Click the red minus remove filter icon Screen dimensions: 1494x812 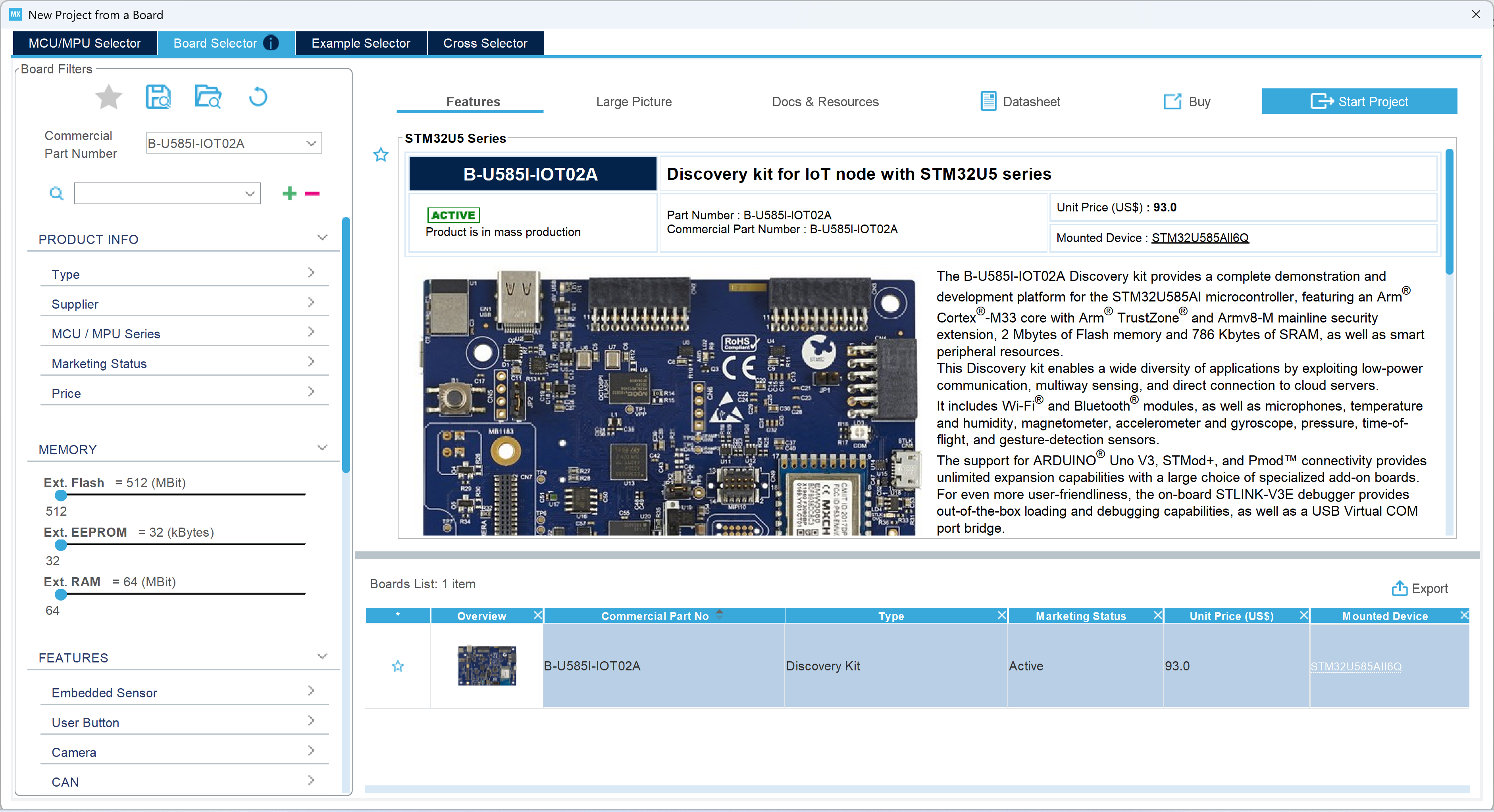(x=313, y=194)
